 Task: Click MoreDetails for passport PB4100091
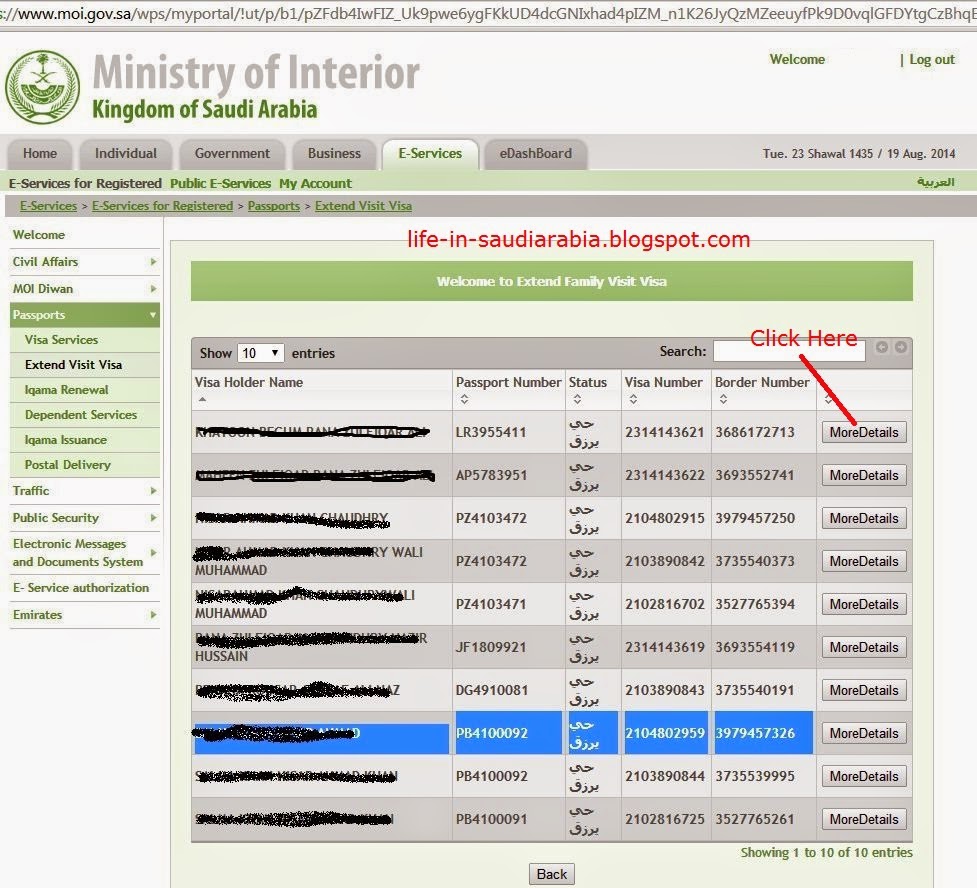(864, 819)
